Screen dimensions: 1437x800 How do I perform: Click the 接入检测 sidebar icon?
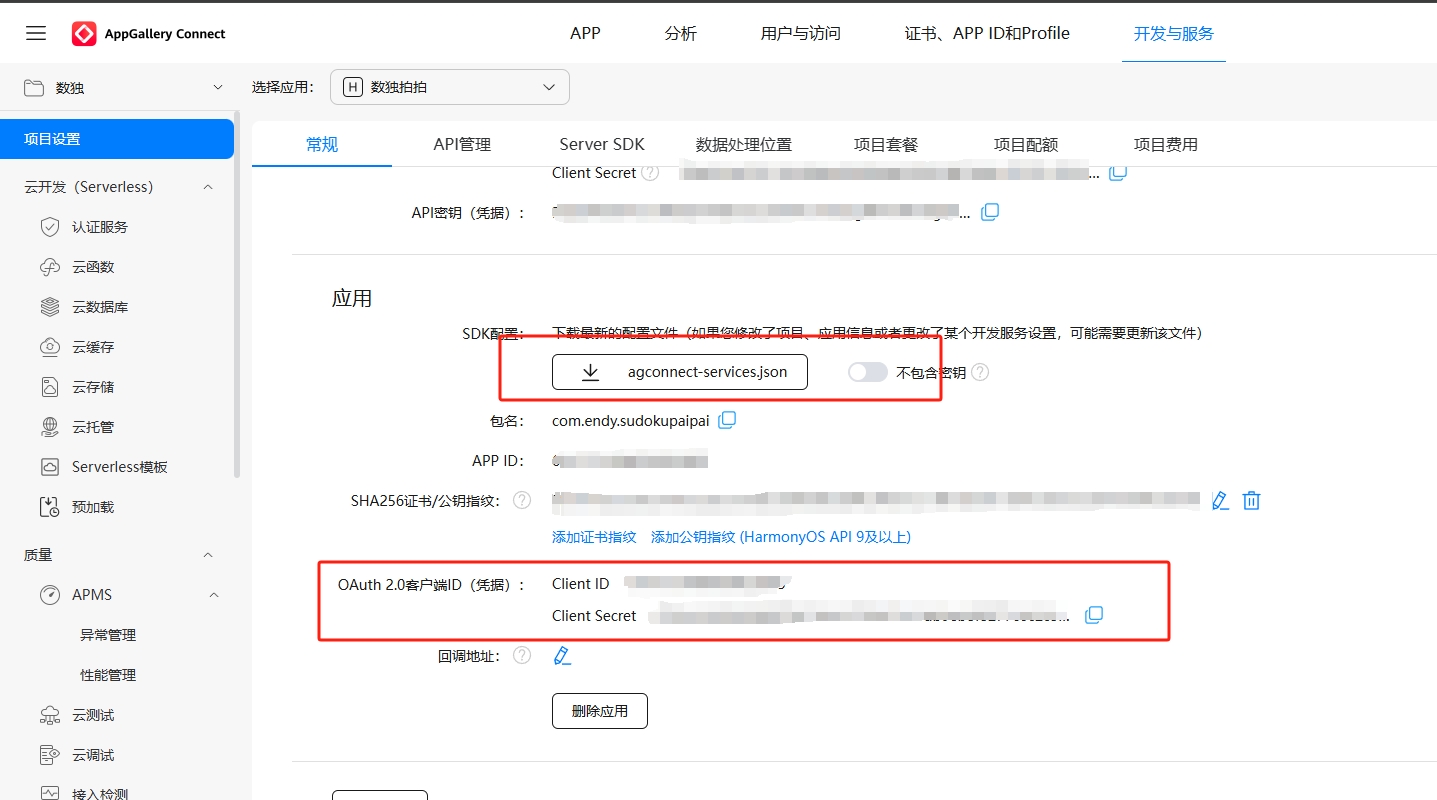pyautogui.click(x=50, y=793)
